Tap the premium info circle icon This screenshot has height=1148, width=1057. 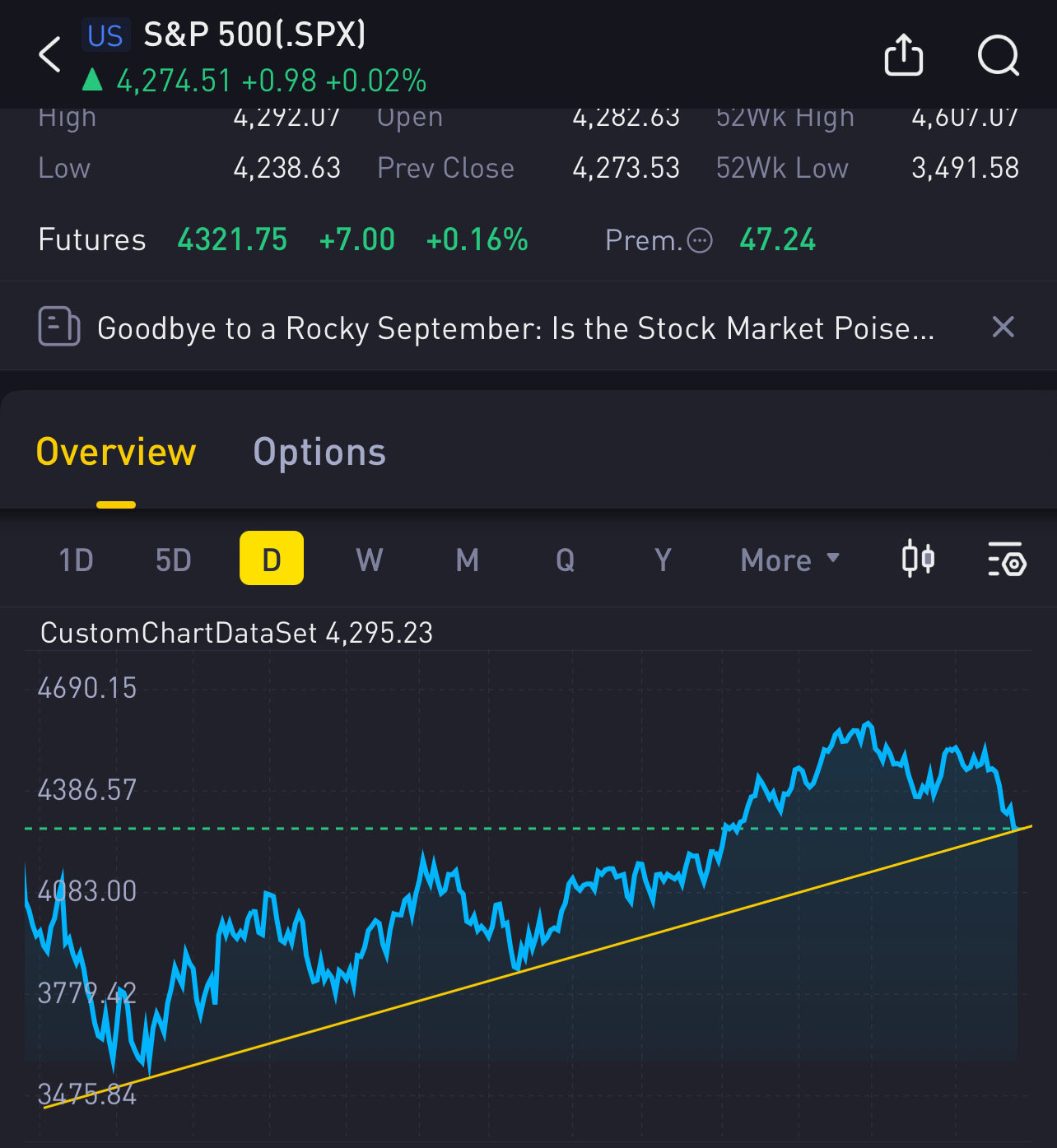700,240
